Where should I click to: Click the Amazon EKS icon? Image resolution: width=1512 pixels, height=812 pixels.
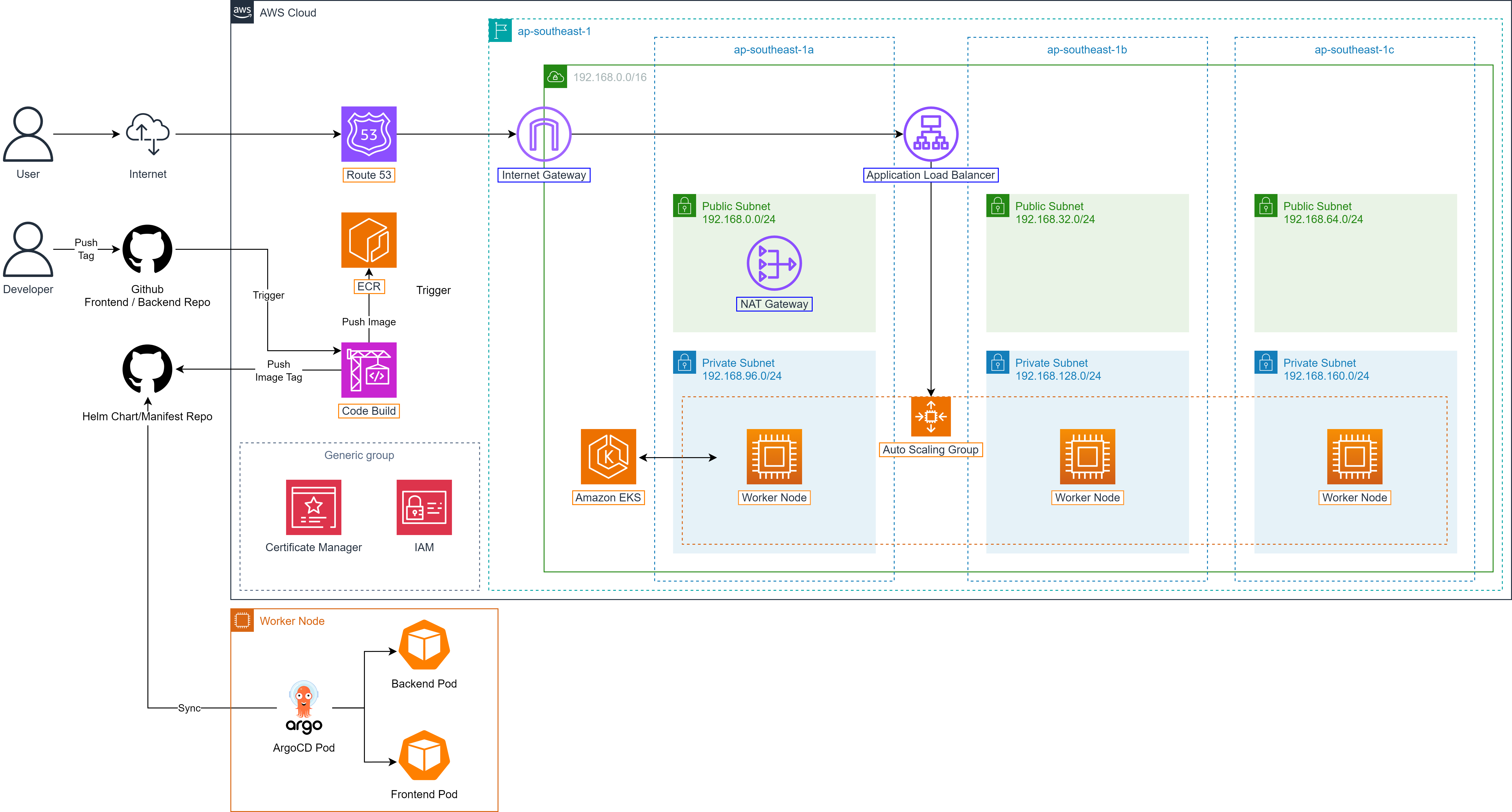(608, 457)
